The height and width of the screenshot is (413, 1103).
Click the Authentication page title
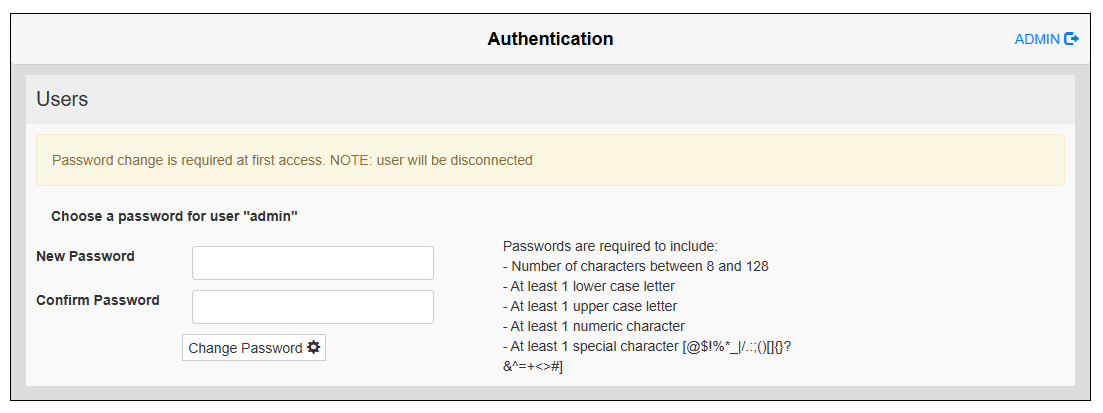point(550,39)
